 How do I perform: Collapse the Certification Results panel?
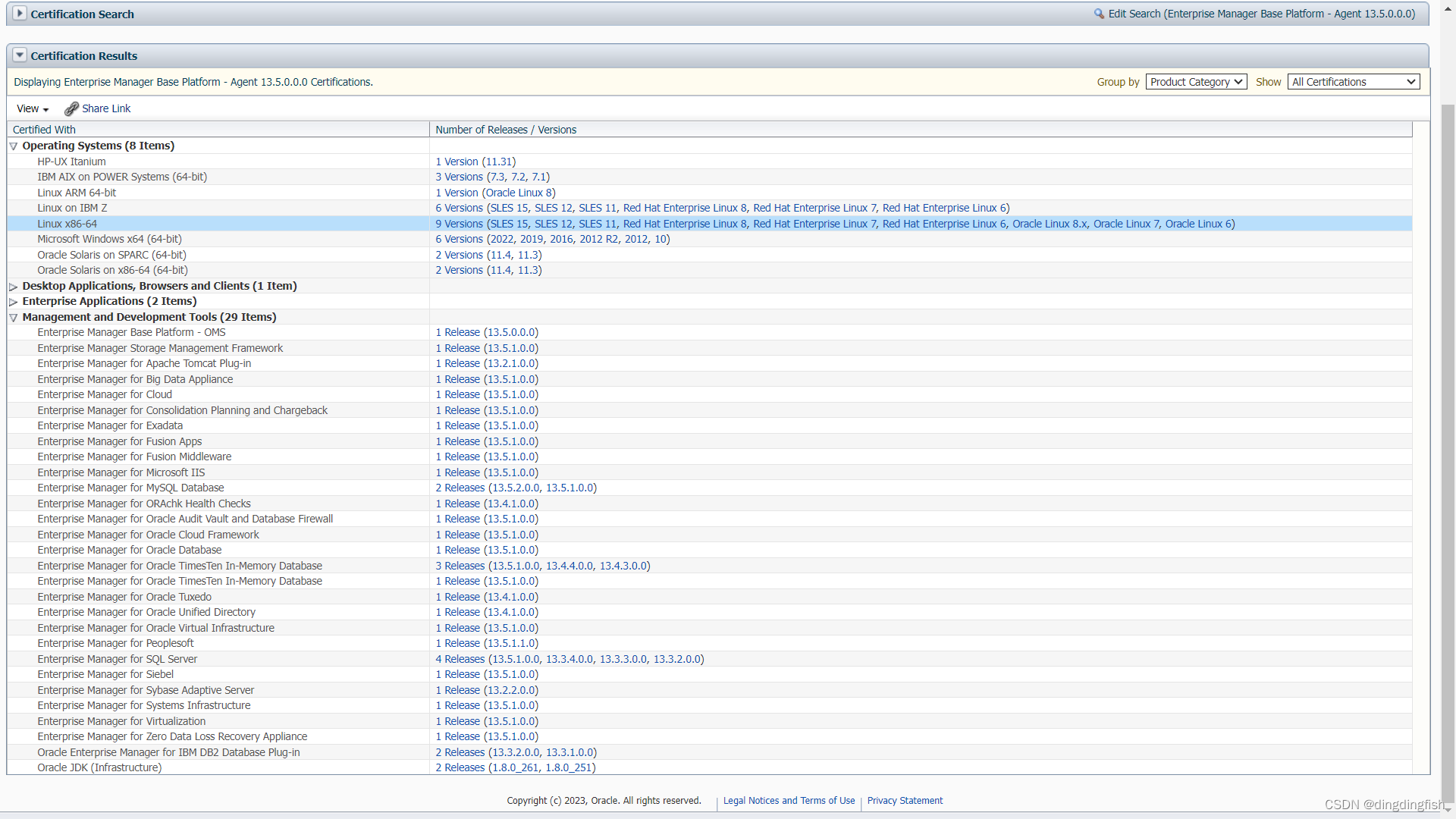20,55
